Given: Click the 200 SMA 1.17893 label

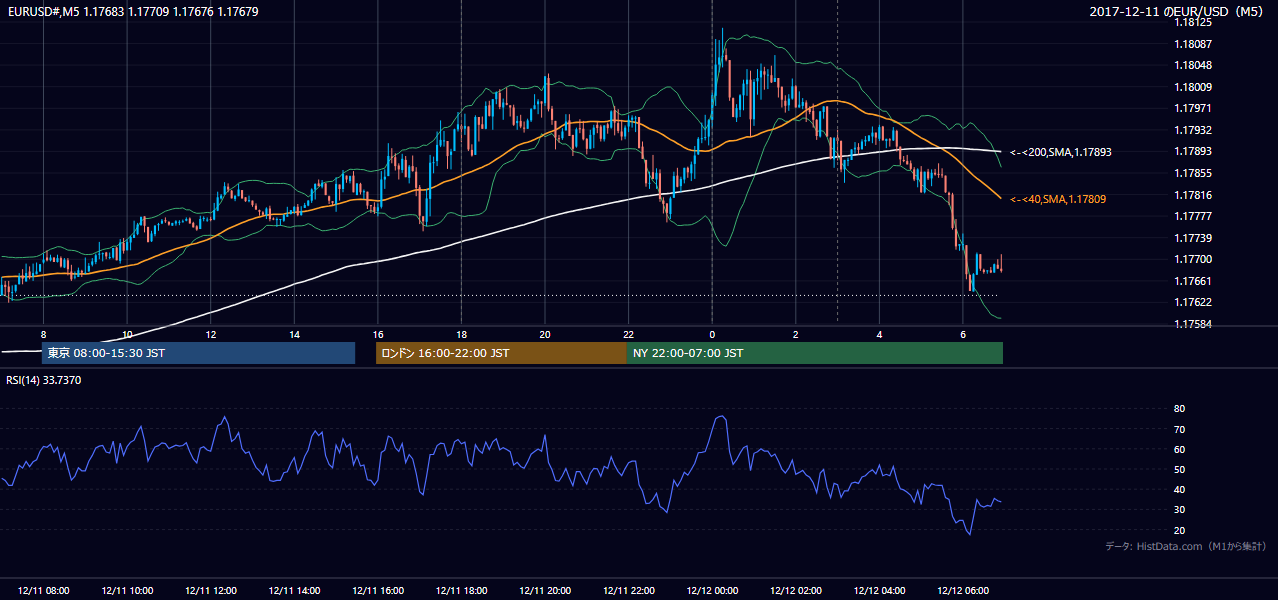Looking at the screenshot, I should point(1061,152).
